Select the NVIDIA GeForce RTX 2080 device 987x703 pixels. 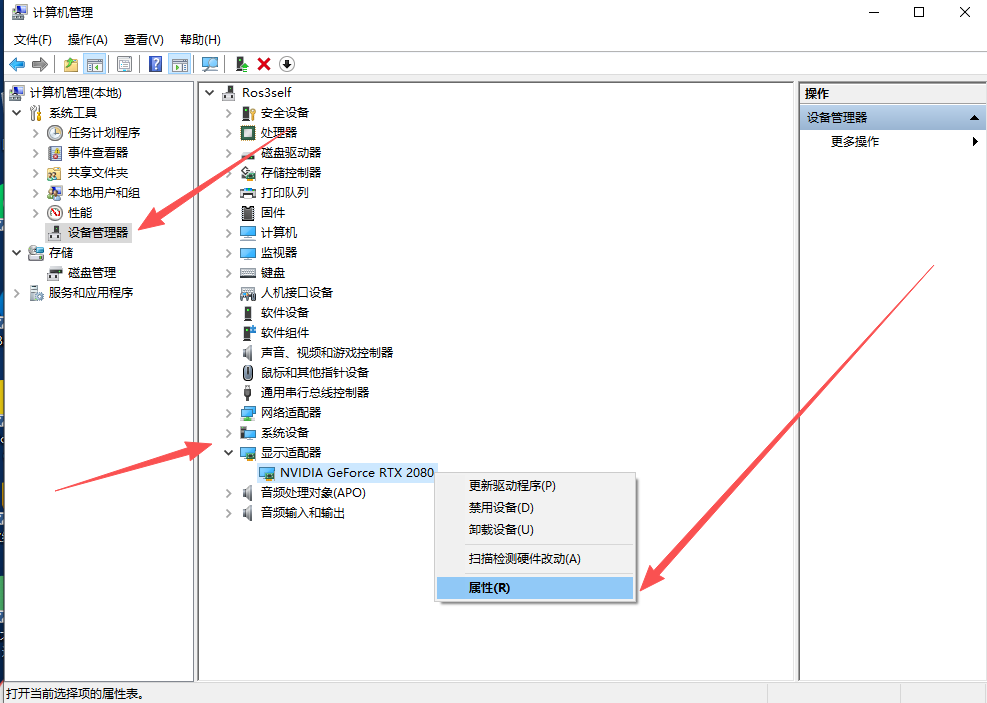[356, 472]
